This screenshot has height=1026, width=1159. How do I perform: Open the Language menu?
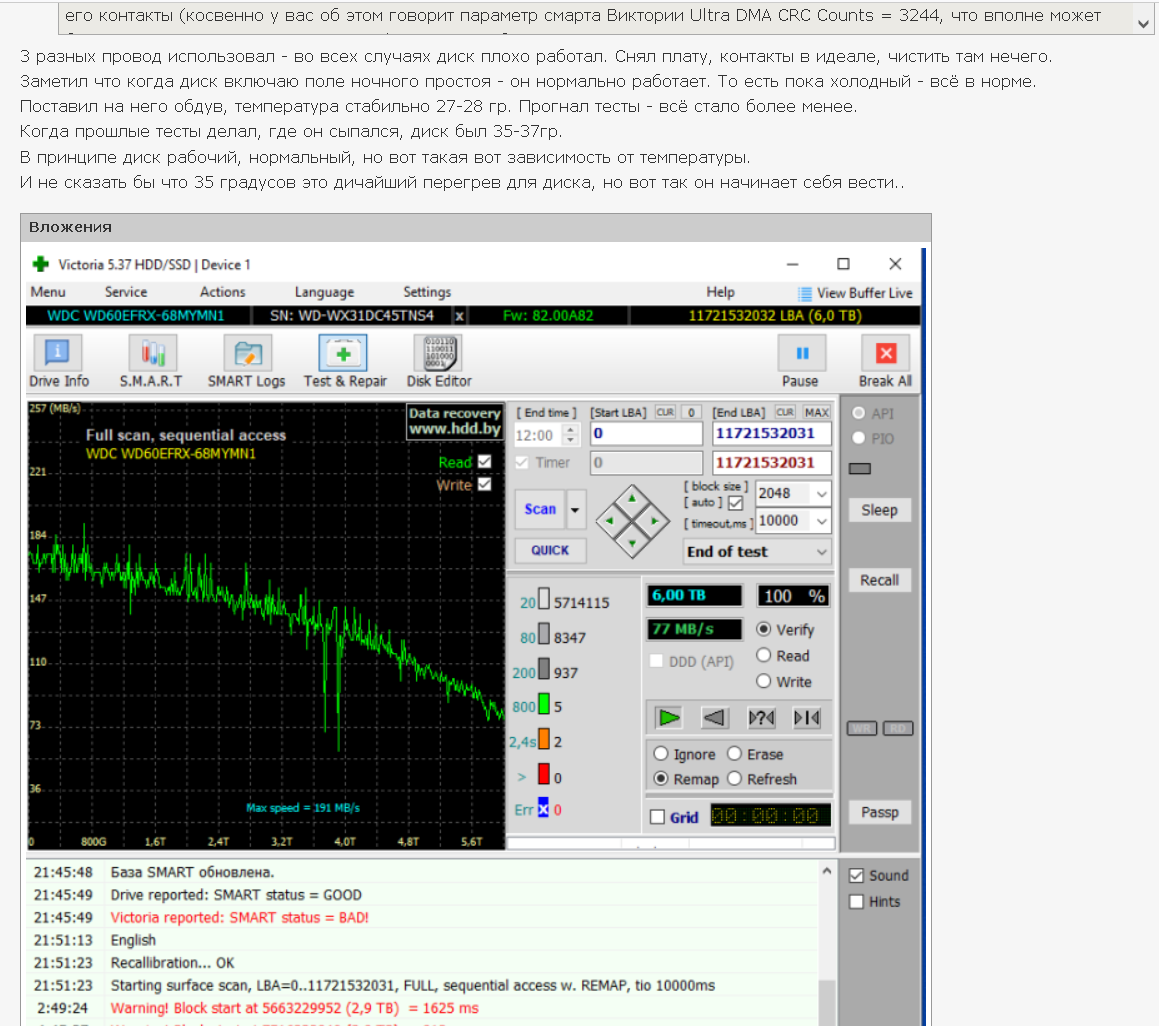coord(324,292)
